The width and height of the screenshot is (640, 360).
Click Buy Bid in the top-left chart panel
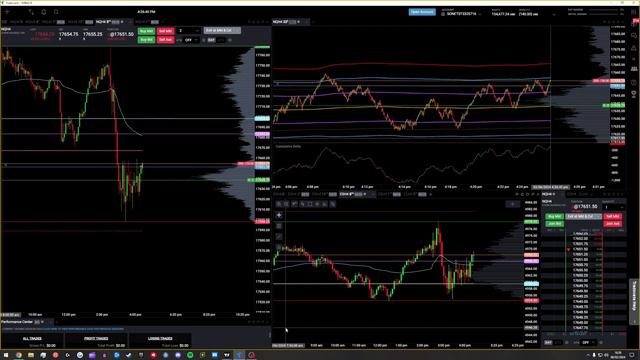tap(146, 40)
